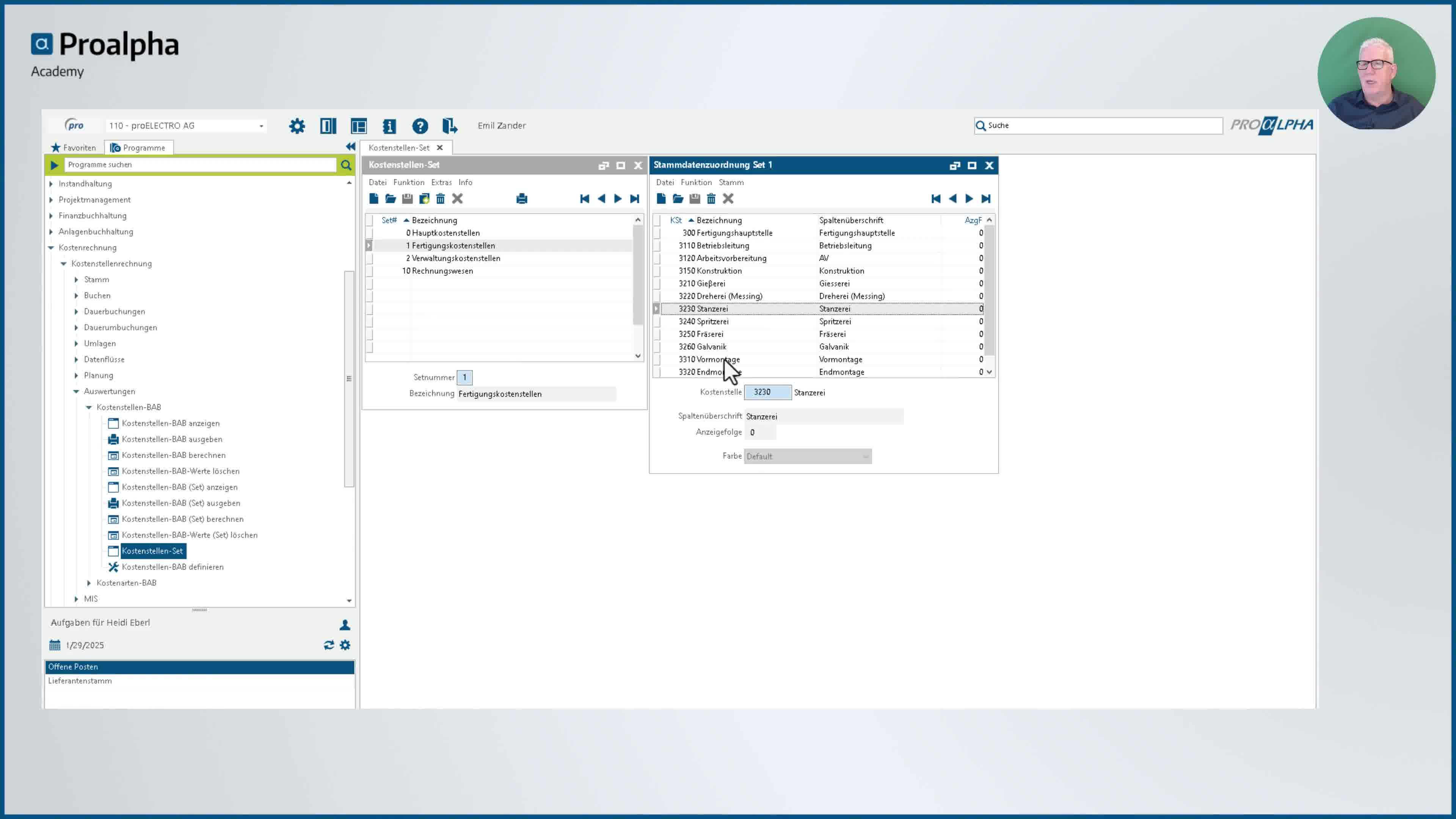The height and width of the screenshot is (819, 1456).
Task: Click the cancel X icon in the Kostenstellen-Set toolbar
Action: [457, 198]
